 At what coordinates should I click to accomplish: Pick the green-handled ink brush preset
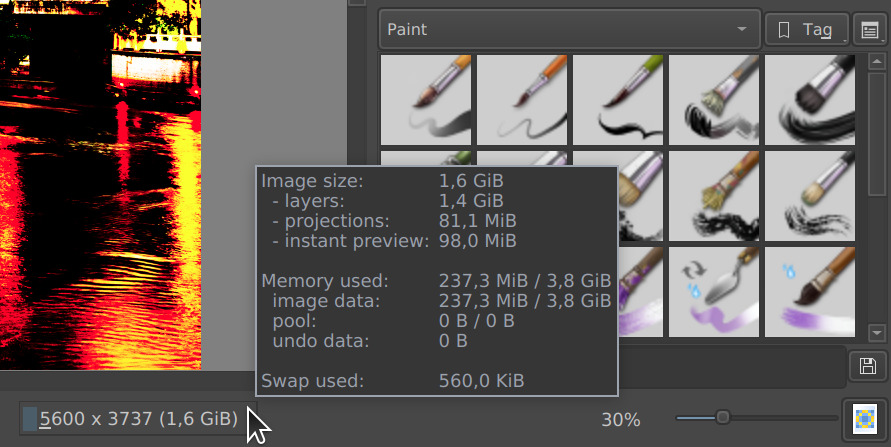(618, 99)
